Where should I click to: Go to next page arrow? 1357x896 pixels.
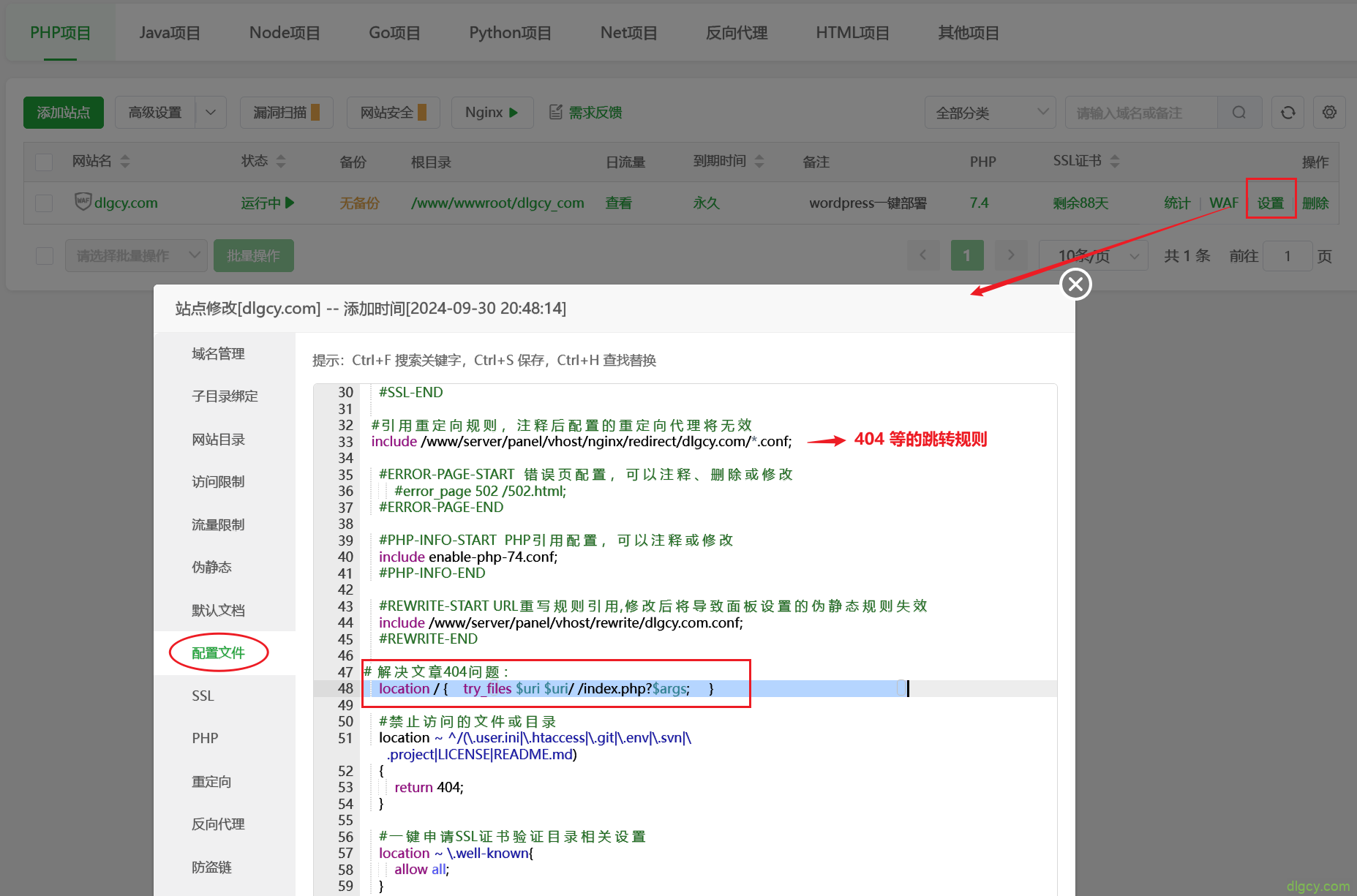coord(1011,255)
